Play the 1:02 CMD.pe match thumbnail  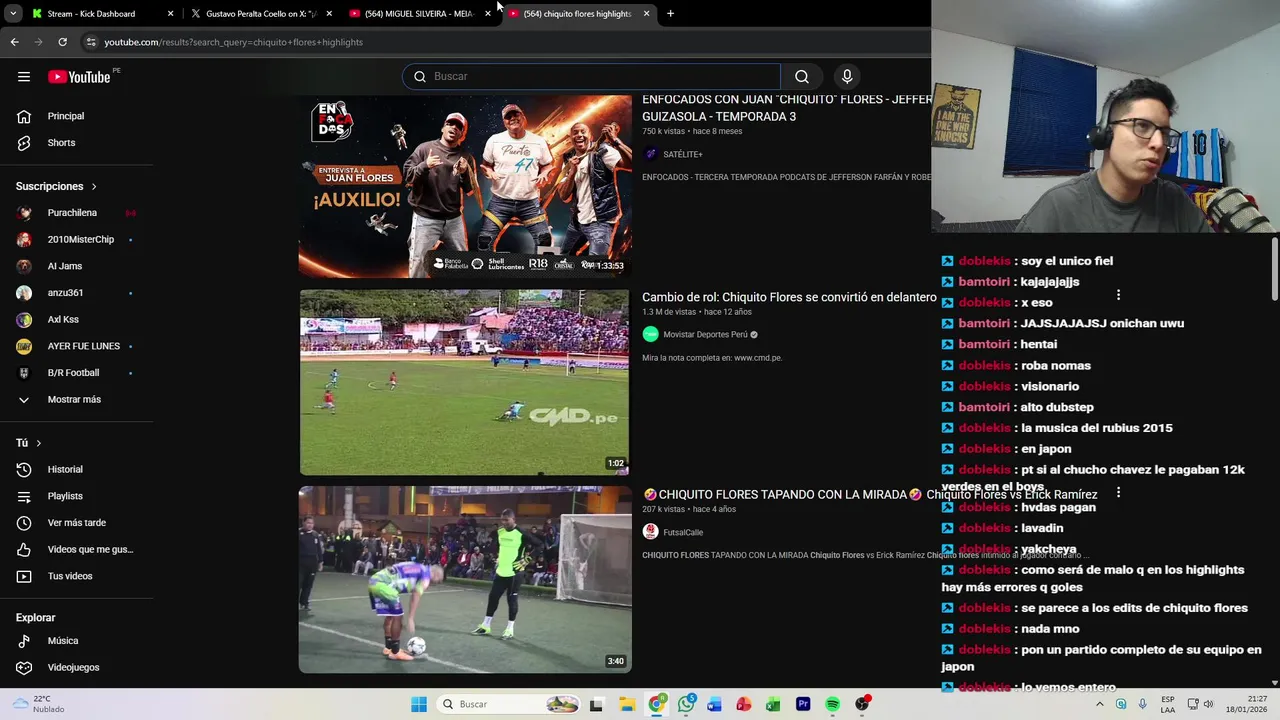click(465, 382)
